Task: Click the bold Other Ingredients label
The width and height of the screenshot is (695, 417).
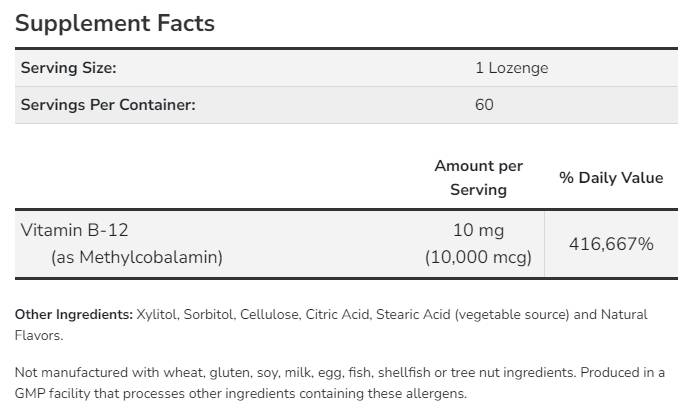Action: [x=74, y=314]
